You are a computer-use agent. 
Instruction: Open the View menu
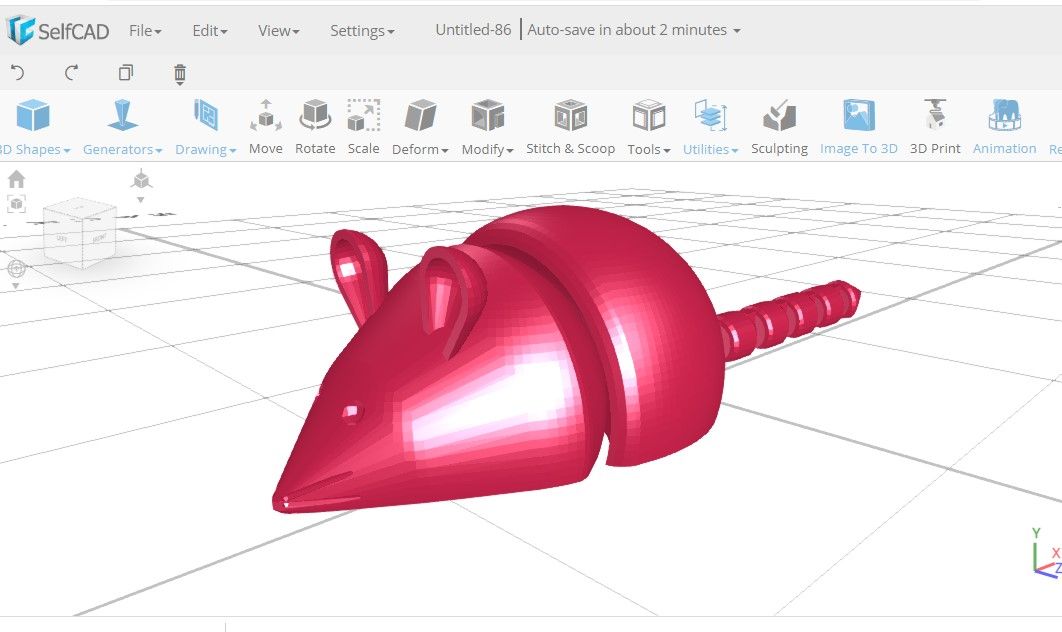point(276,30)
